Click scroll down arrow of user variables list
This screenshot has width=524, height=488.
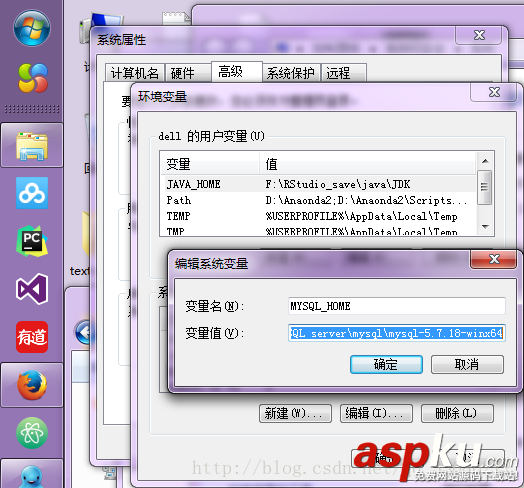[x=485, y=227]
